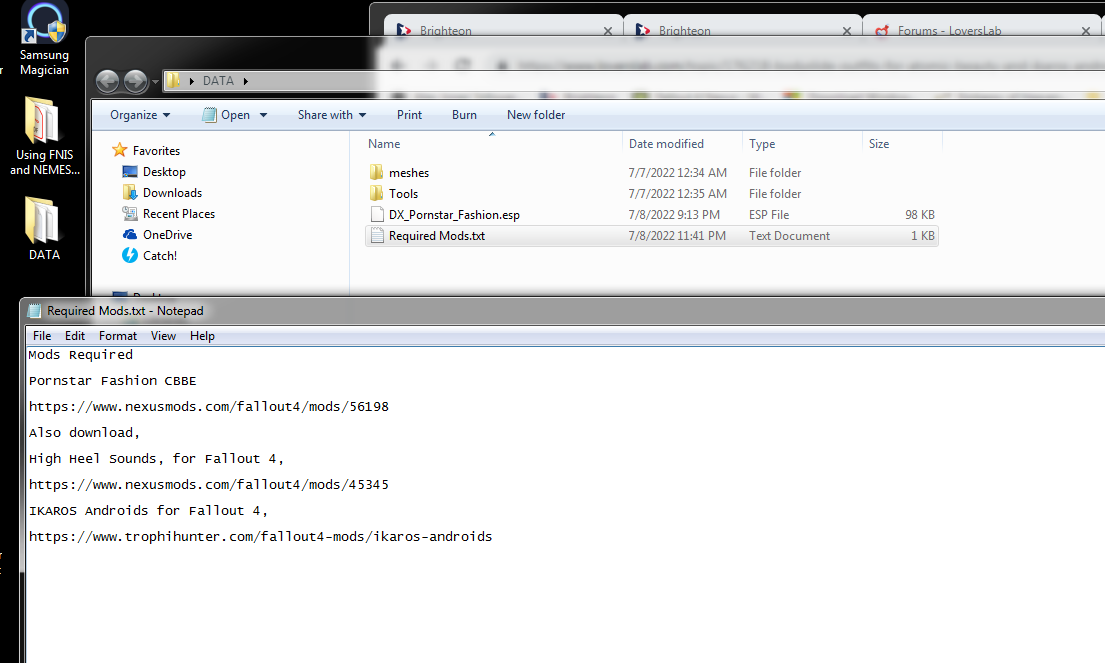The width and height of the screenshot is (1105, 663).
Task: Click Print in the Explorer toolbar
Action: [x=409, y=115]
